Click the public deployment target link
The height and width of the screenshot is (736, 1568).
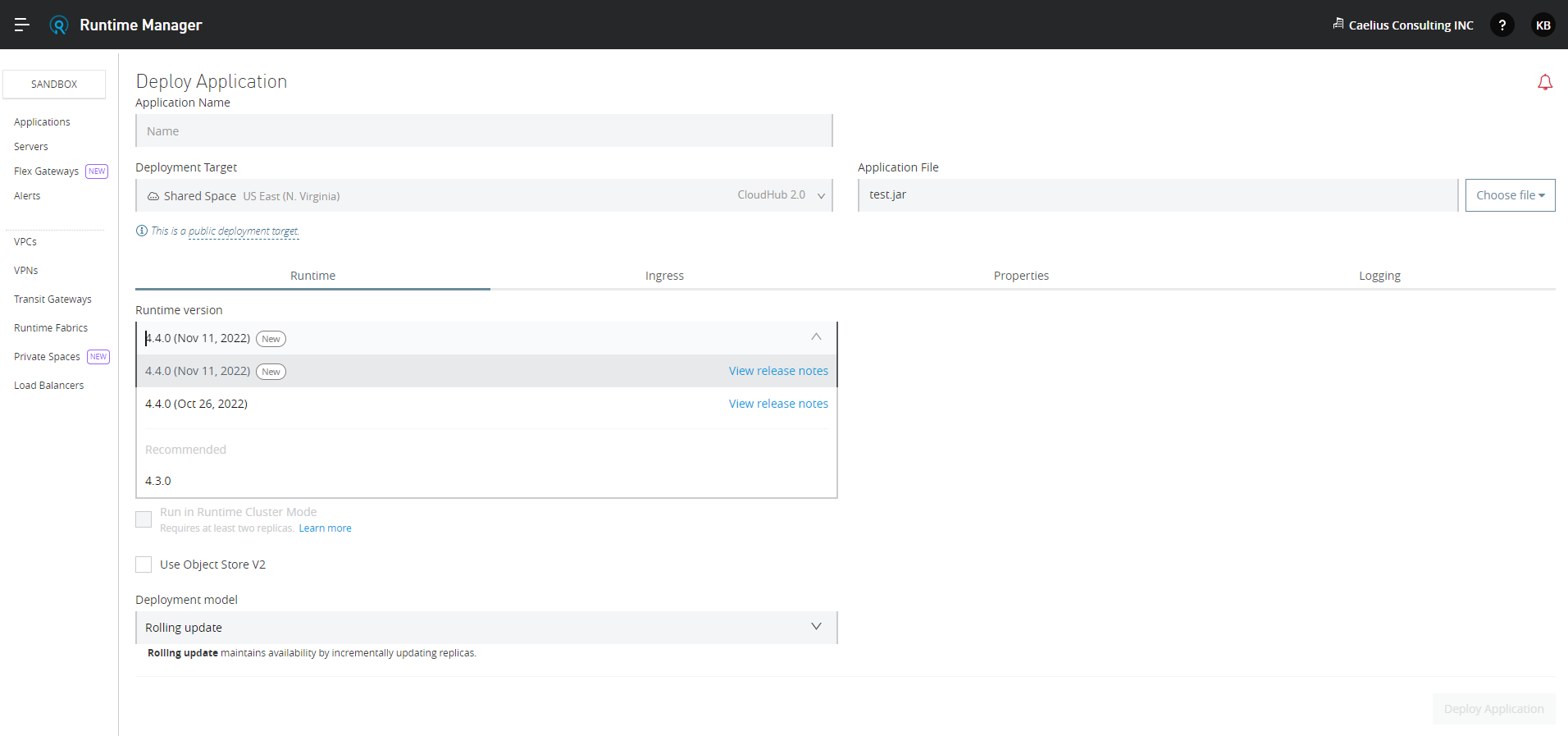[244, 231]
